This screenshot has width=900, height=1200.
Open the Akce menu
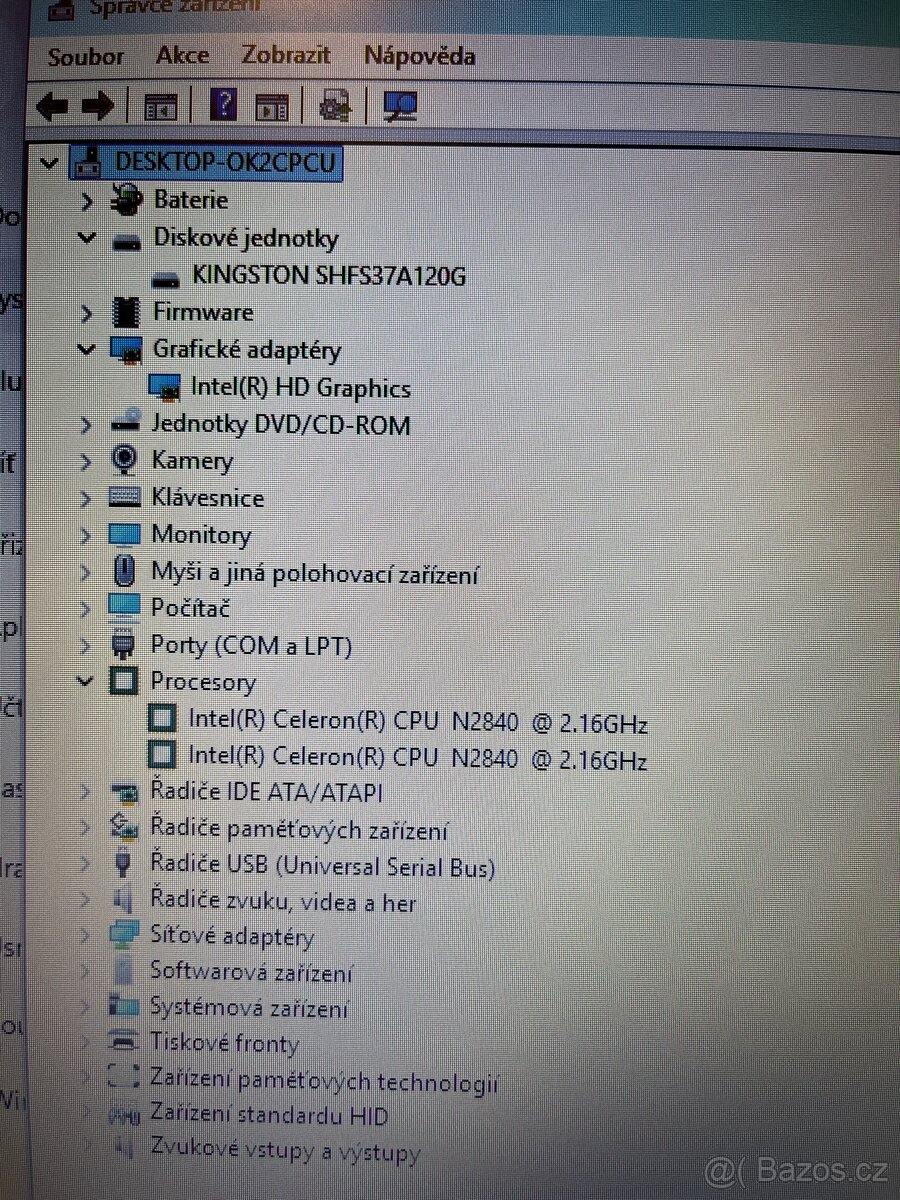pos(182,56)
